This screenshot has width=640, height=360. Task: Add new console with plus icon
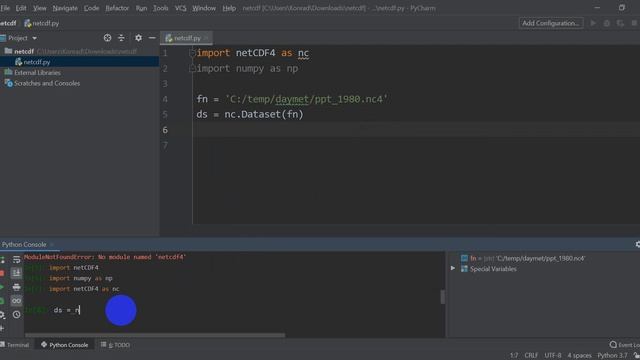click(2, 328)
